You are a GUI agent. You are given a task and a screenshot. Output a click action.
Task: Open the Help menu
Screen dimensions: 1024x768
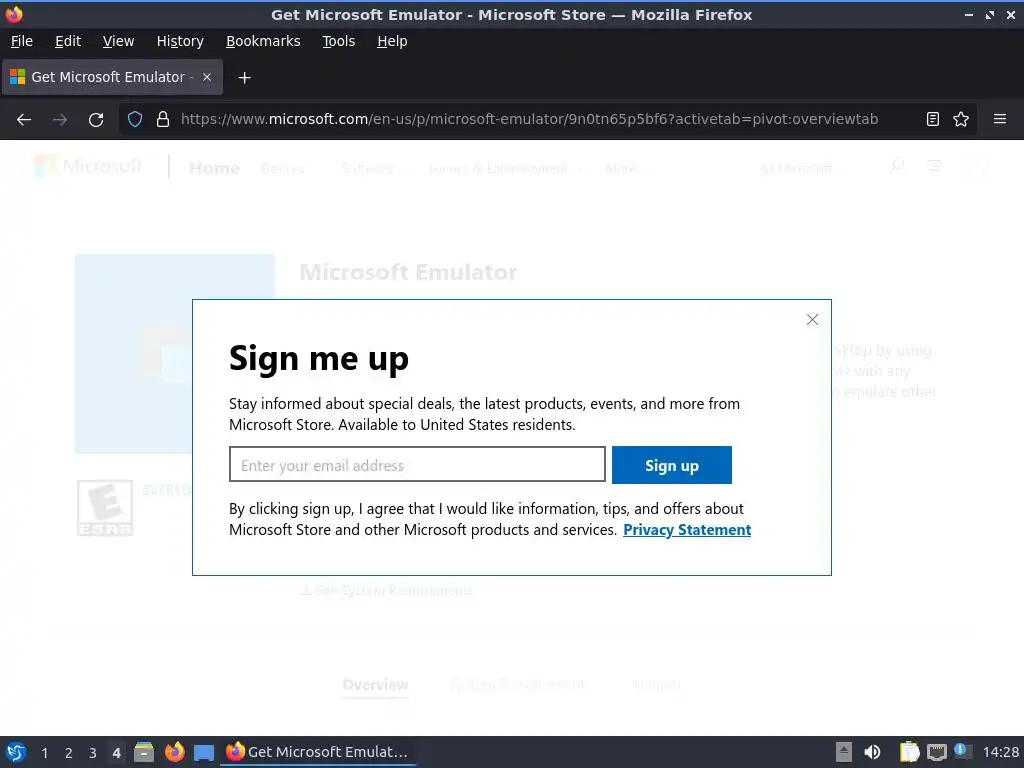(392, 41)
